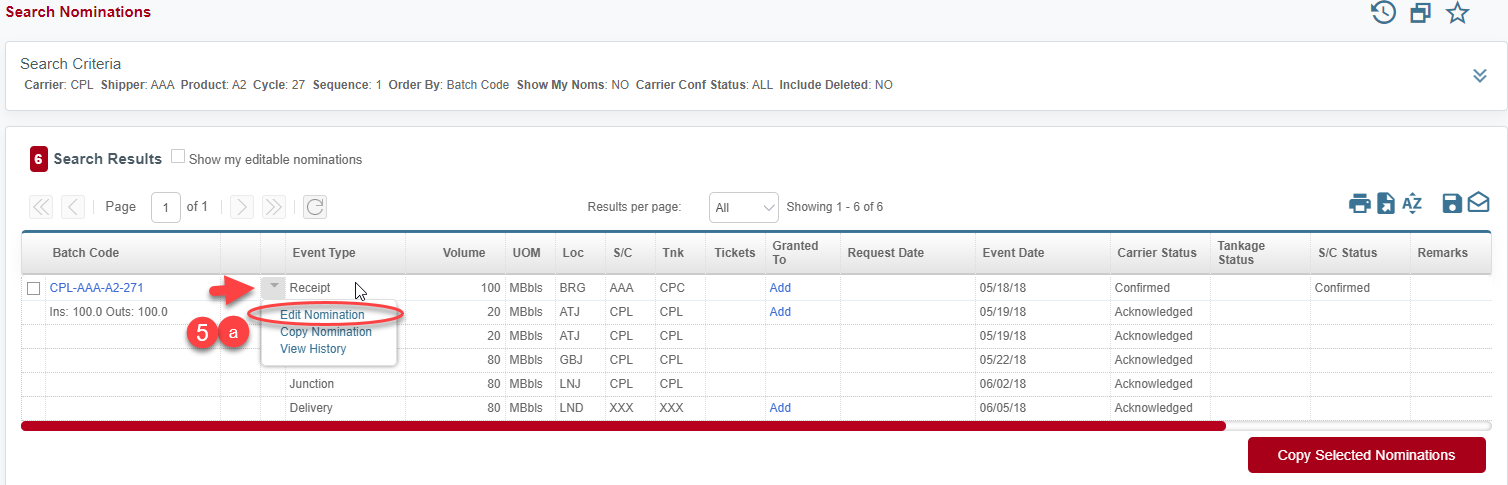
Task: Click the save floppy disk icon
Action: pyautogui.click(x=1452, y=204)
